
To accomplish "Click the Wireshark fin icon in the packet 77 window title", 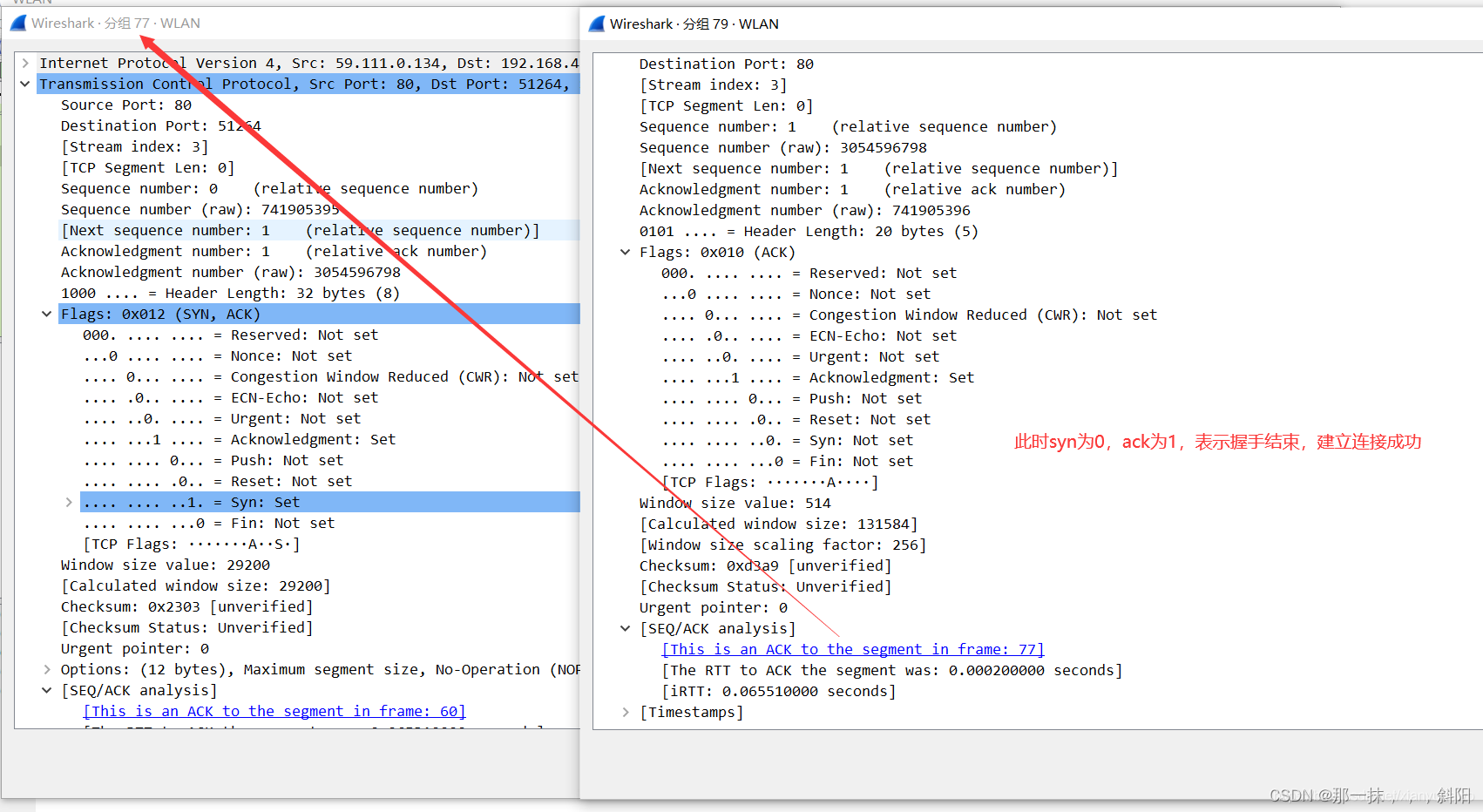I will point(18,24).
